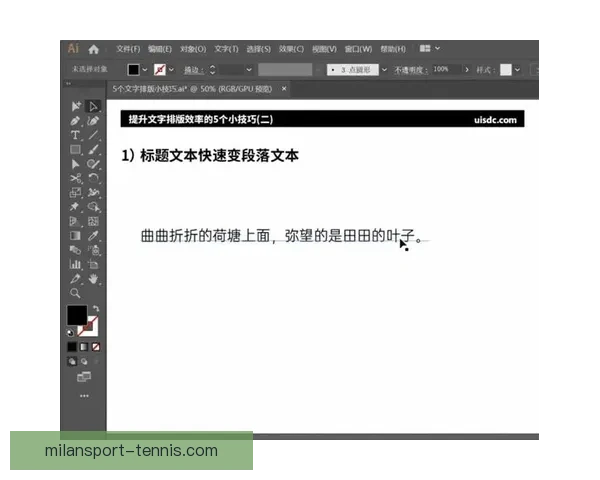The width and height of the screenshot is (600, 480).
Task: Open the control bar stroke color dropdown arrow
Action: pyautogui.click(x=171, y=70)
